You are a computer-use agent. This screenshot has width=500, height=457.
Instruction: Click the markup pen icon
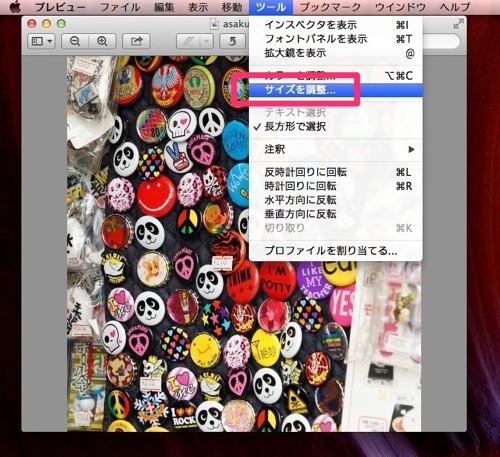point(188,41)
